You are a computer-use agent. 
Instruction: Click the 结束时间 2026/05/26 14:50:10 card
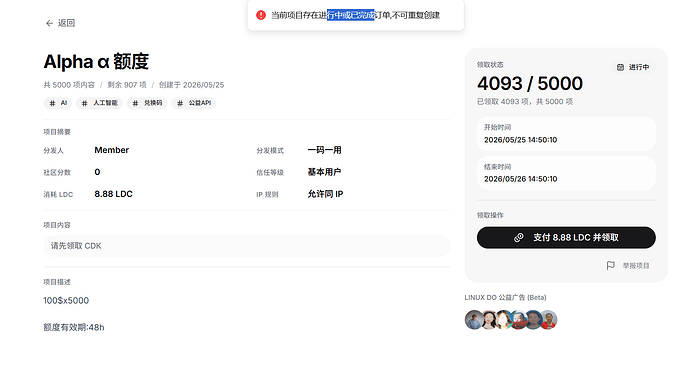(566, 173)
